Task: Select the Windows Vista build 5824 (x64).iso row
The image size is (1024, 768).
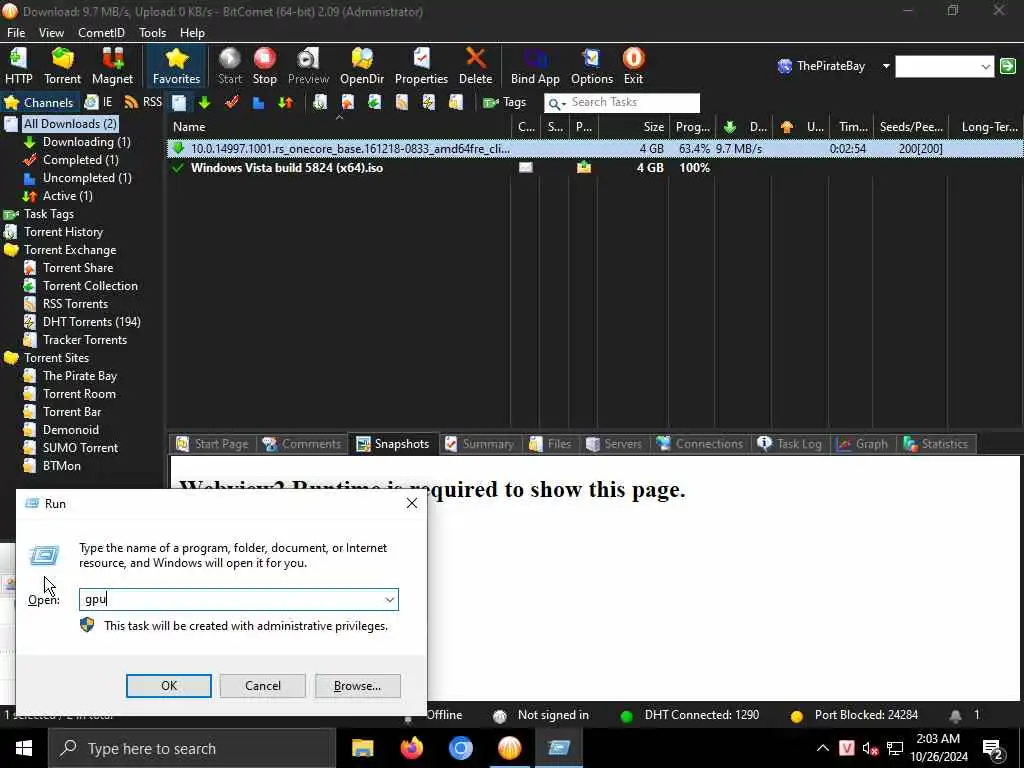Action: point(594,168)
